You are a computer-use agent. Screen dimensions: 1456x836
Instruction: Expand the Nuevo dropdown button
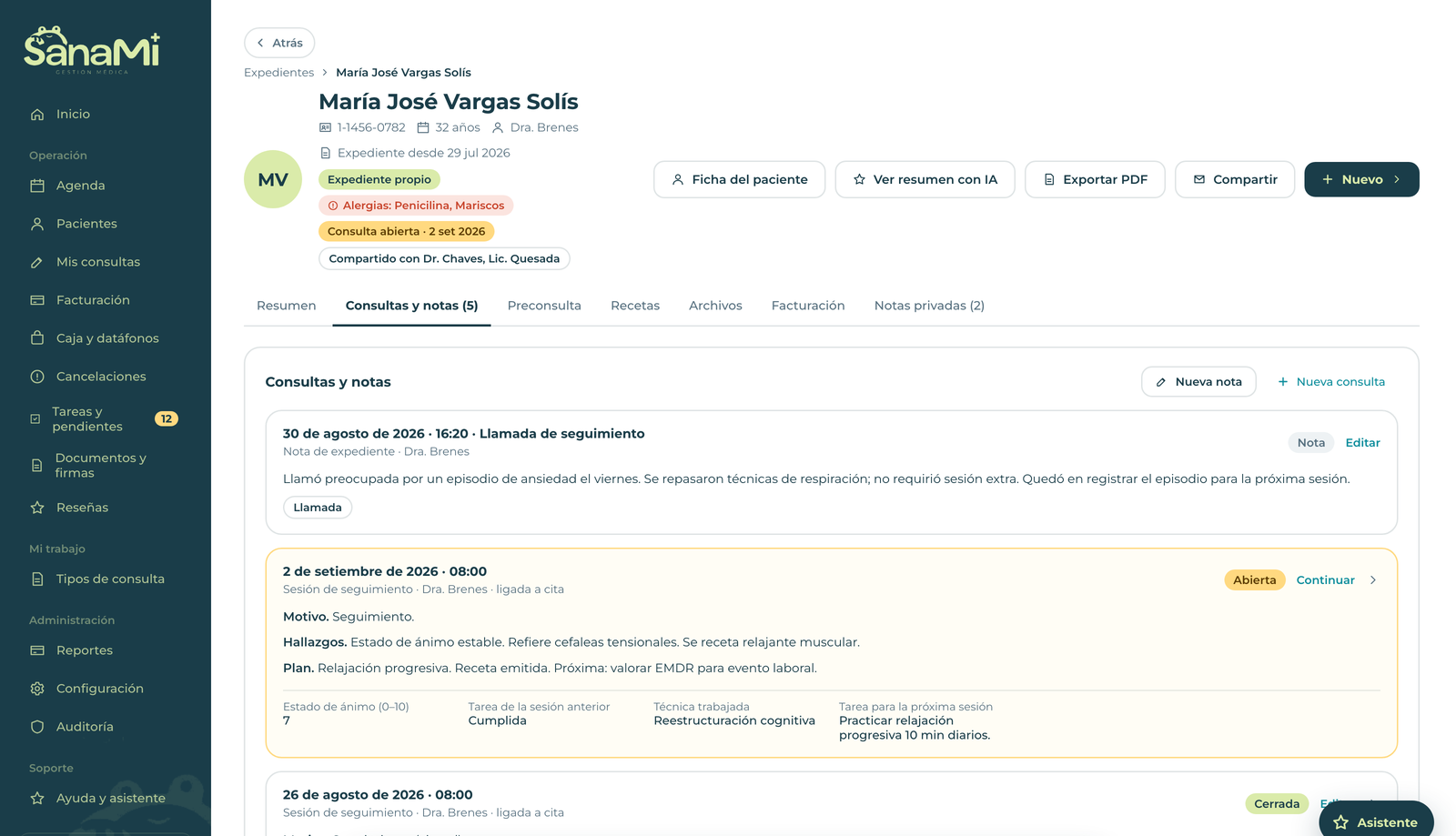click(1361, 179)
